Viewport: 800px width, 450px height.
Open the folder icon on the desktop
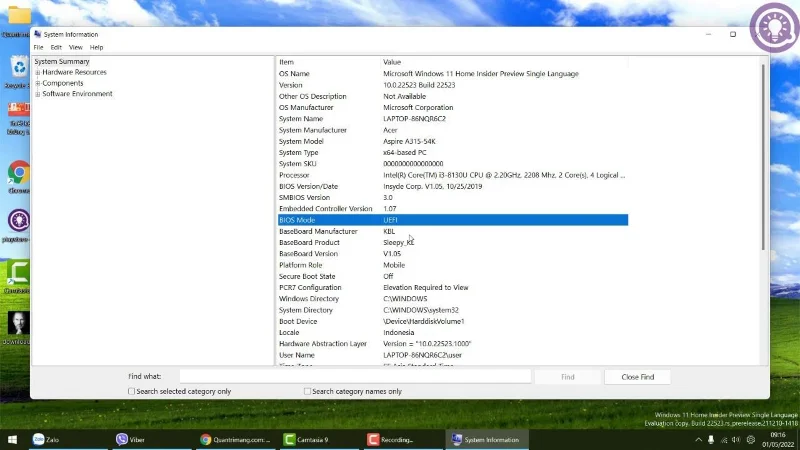pyautogui.click(x=19, y=15)
